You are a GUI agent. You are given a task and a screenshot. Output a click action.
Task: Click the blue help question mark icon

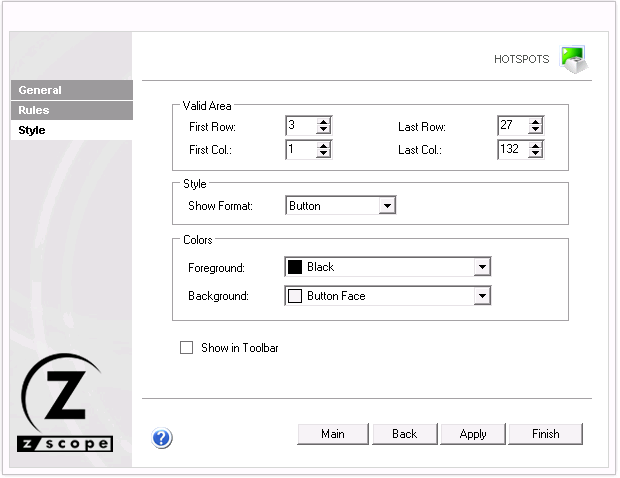coord(162,437)
